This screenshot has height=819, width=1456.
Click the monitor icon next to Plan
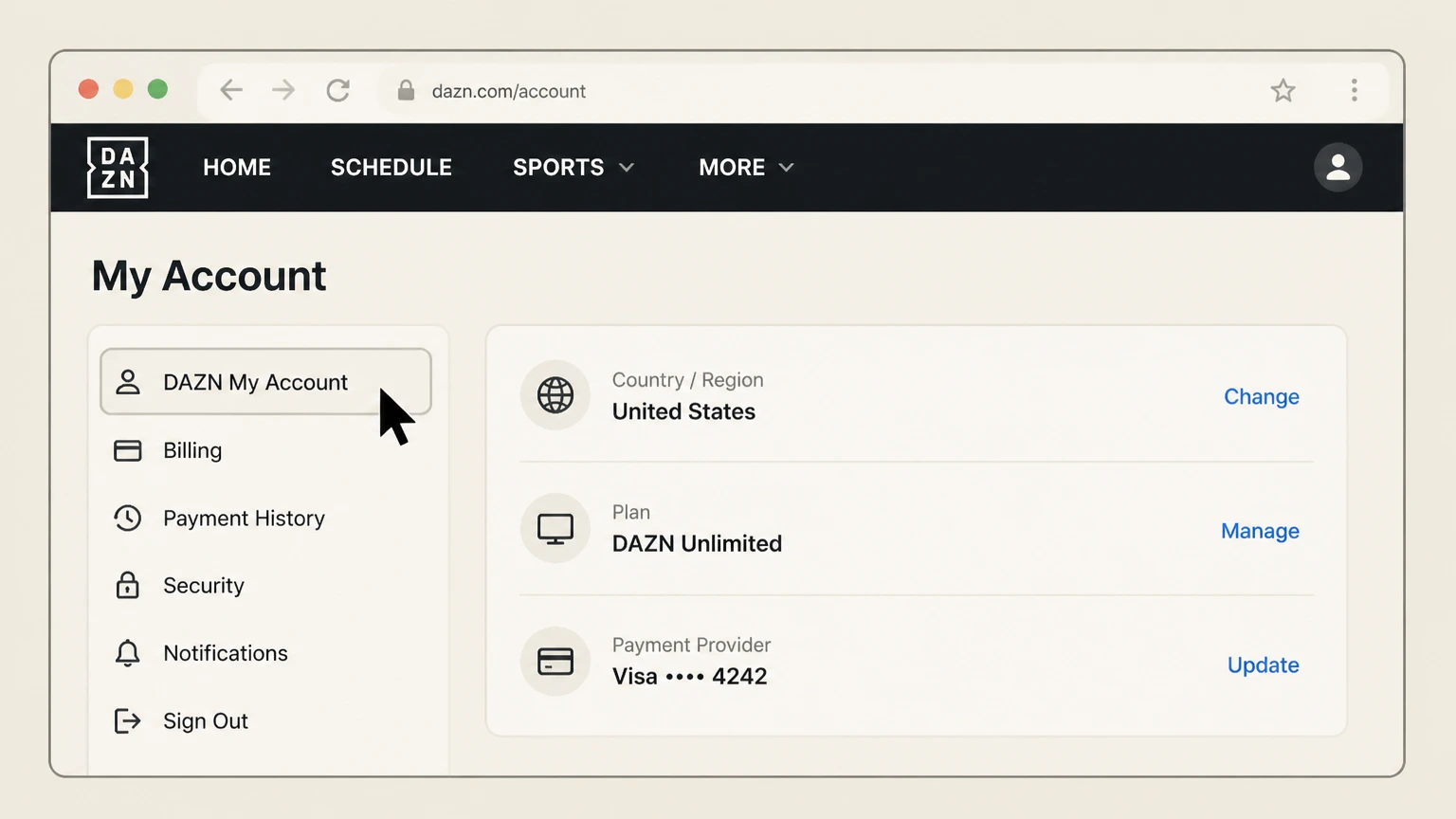(x=555, y=528)
